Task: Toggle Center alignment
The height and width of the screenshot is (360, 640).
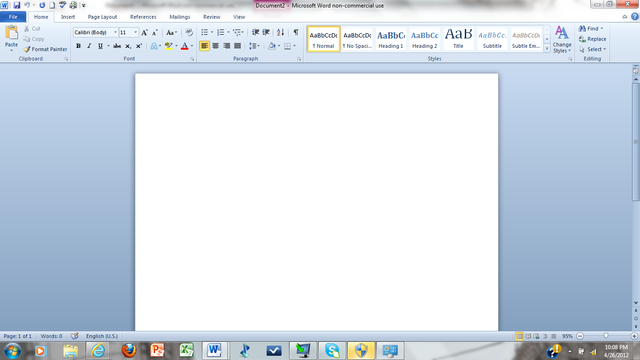Action: click(x=216, y=46)
